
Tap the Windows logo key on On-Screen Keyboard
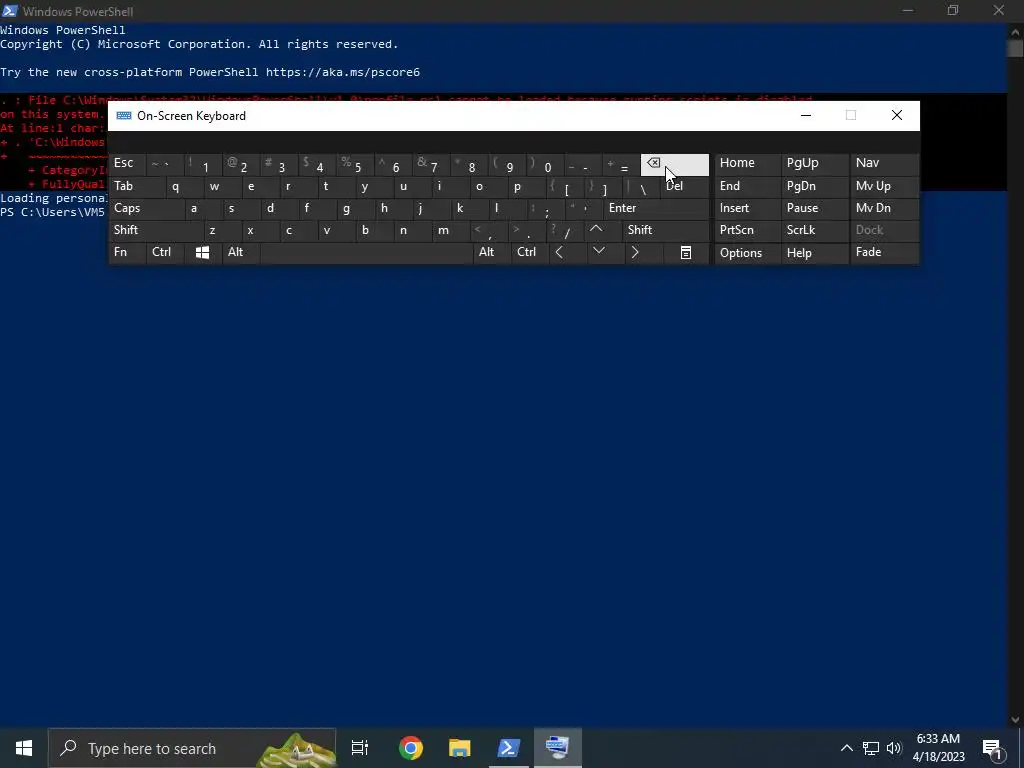202,253
